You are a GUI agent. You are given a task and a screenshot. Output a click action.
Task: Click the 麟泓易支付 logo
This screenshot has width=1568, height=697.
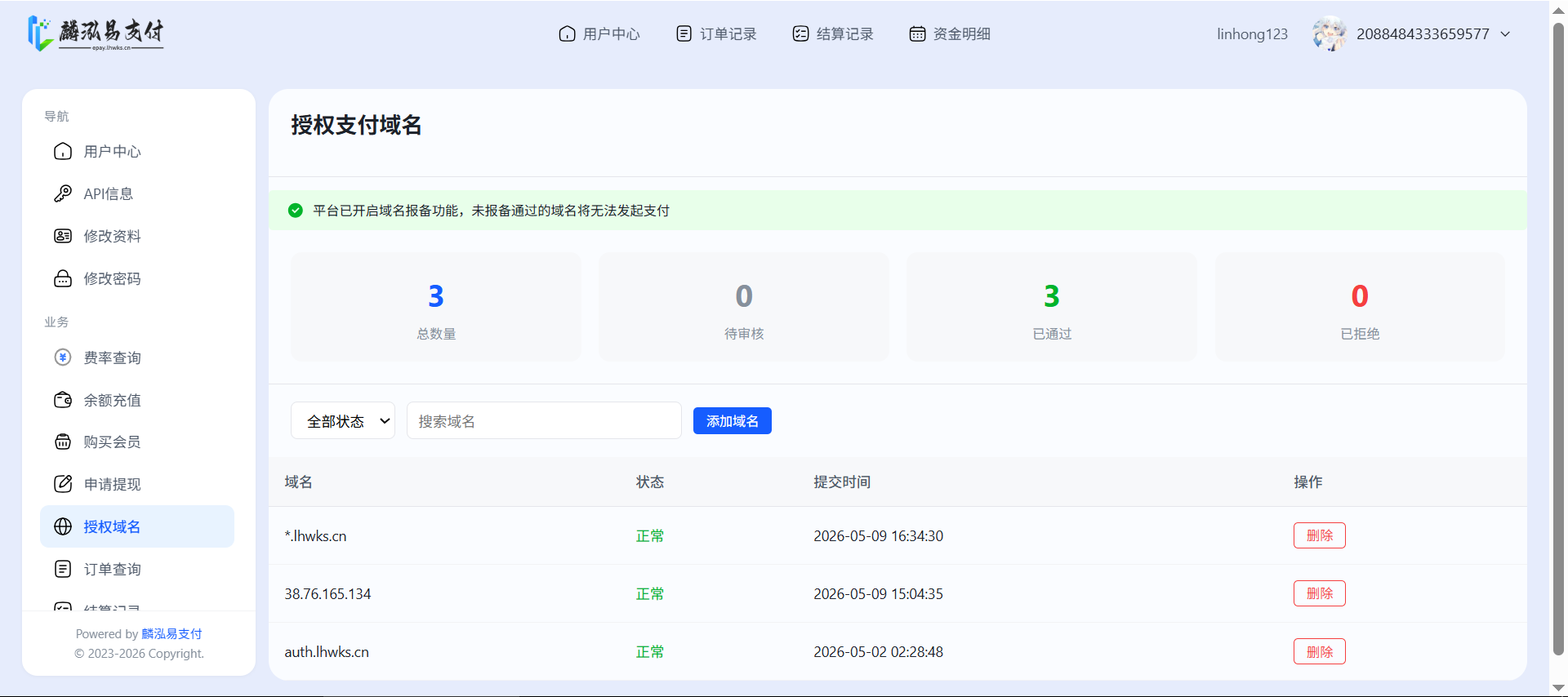click(96, 33)
